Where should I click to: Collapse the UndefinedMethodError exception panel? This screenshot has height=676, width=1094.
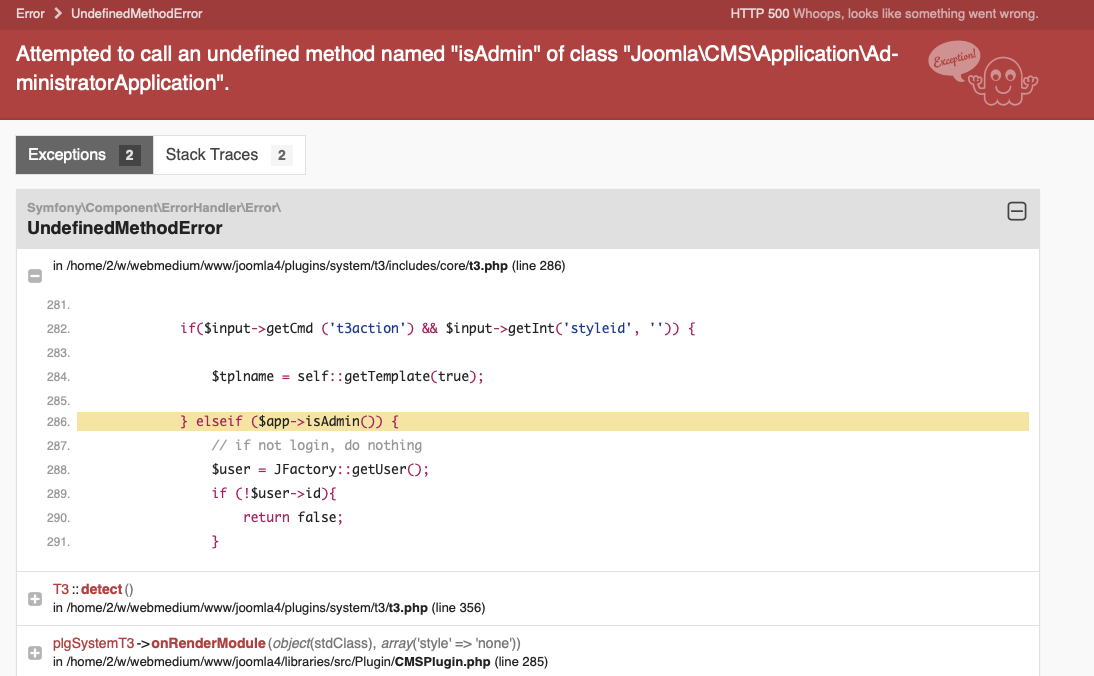1016,211
